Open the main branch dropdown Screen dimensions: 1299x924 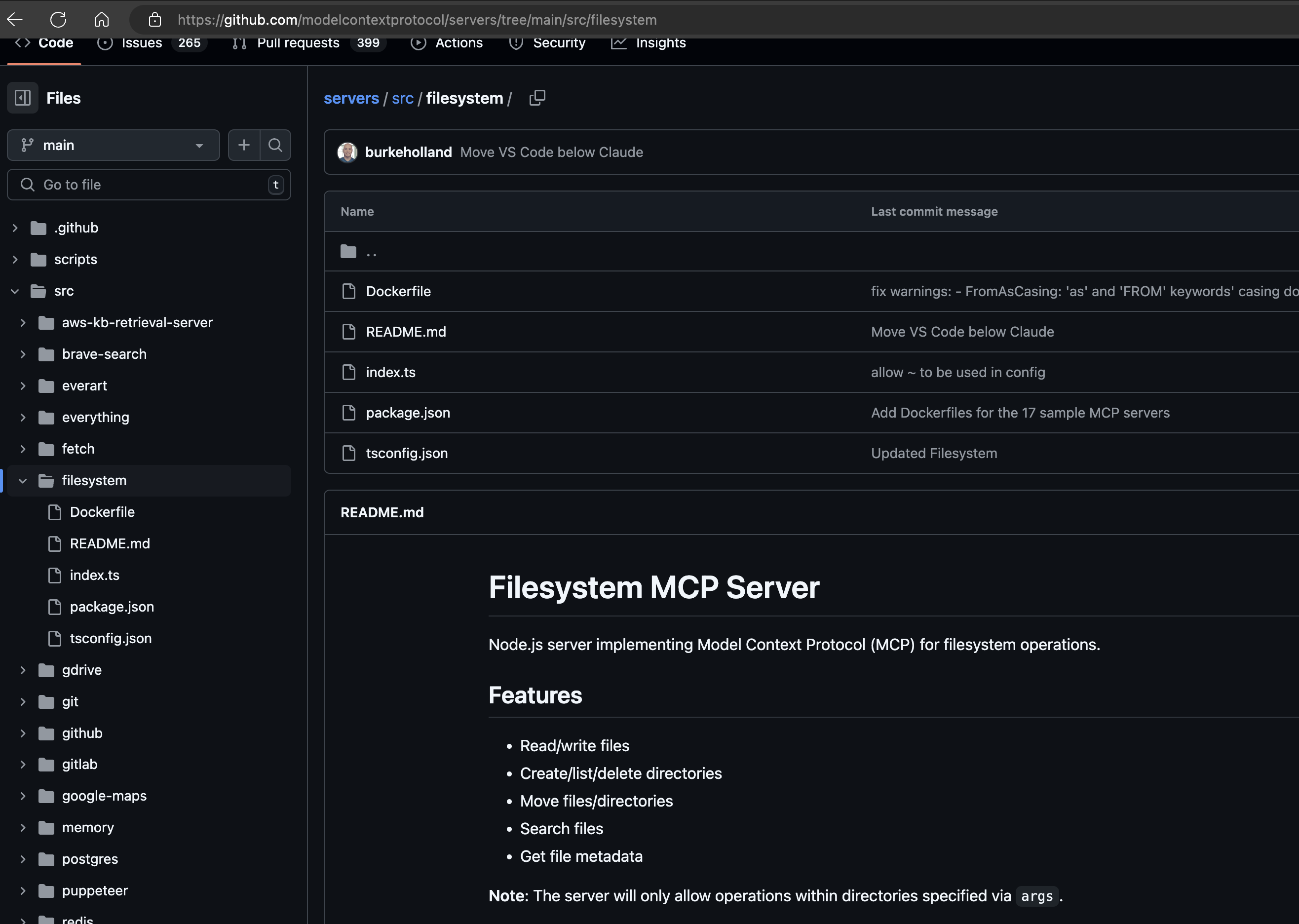[x=113, y=145]
